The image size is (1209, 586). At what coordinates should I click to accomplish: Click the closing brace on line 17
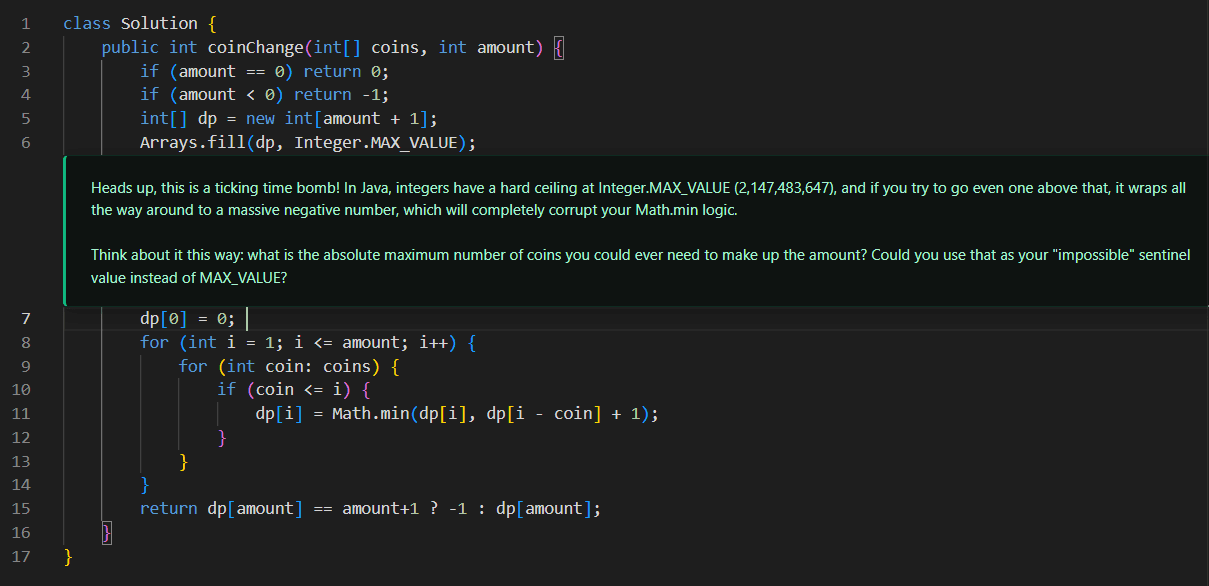(x=67, y=556)
